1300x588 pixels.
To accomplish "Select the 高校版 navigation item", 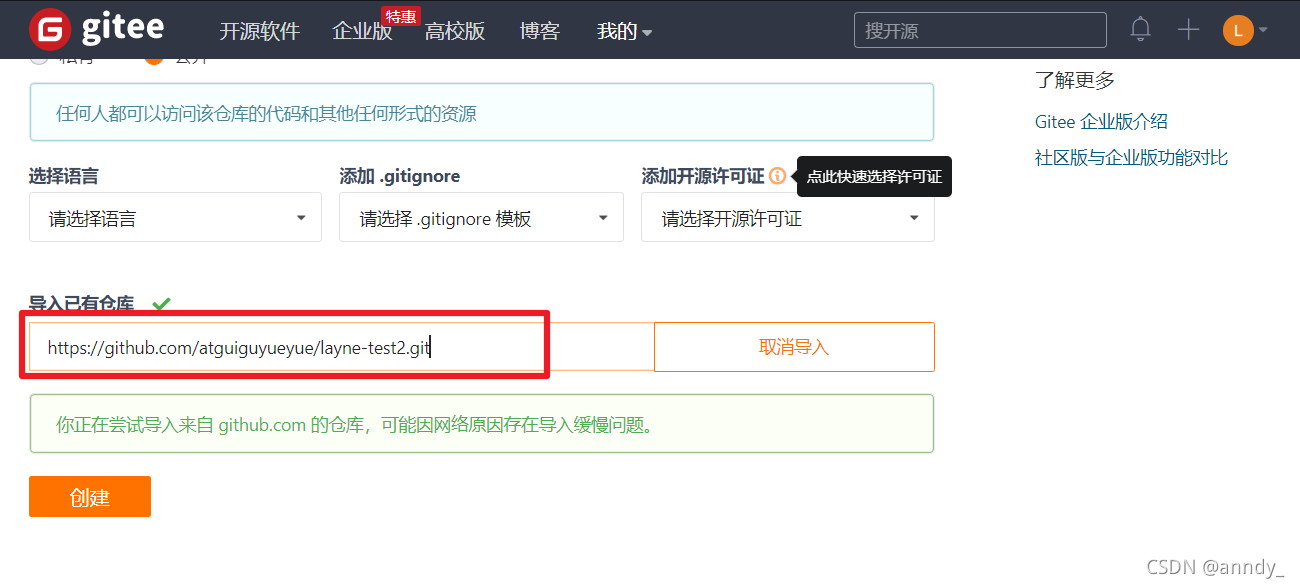I will click(455, 31).
